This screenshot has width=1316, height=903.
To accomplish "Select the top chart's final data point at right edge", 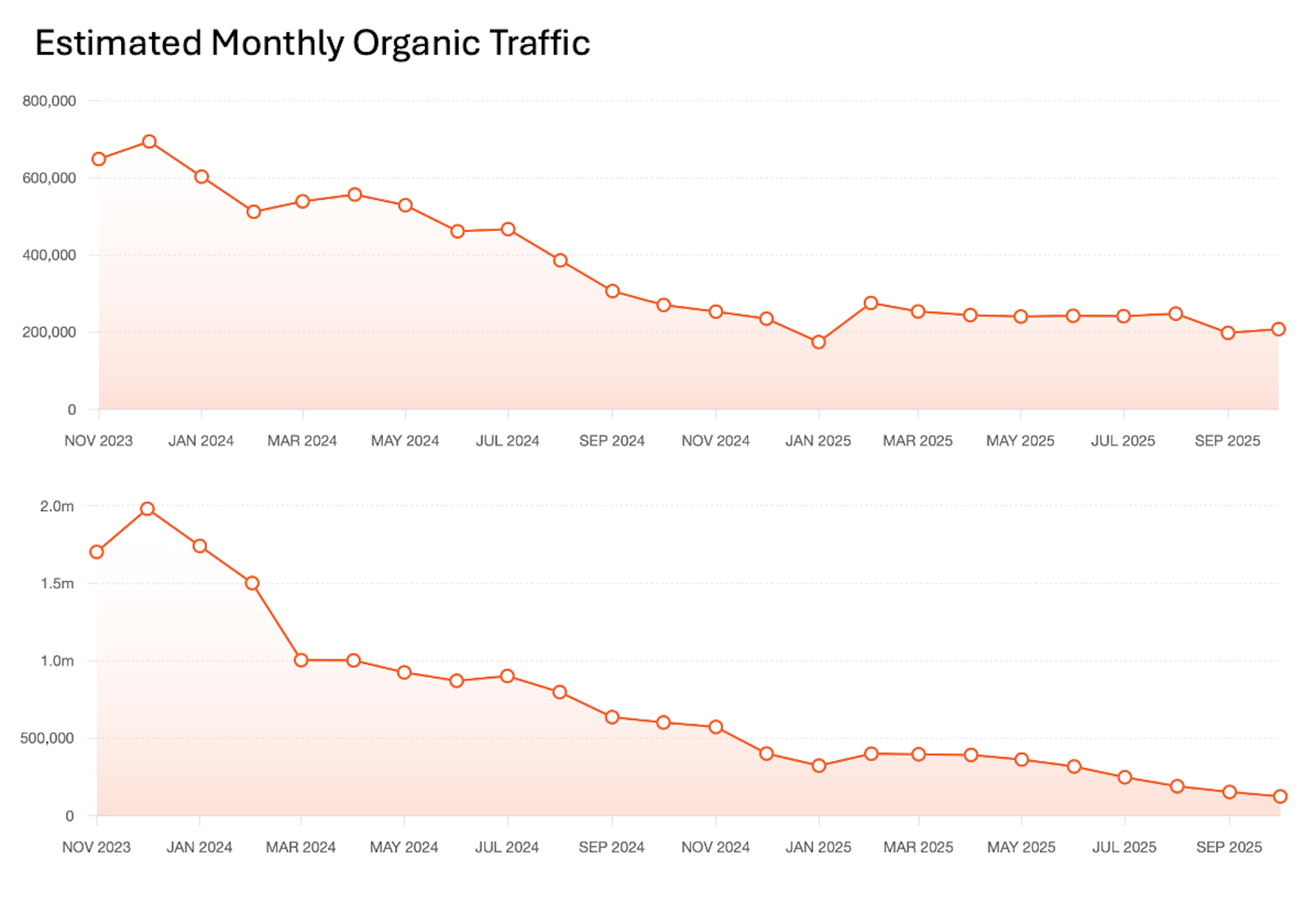I will click(1278, 330).
